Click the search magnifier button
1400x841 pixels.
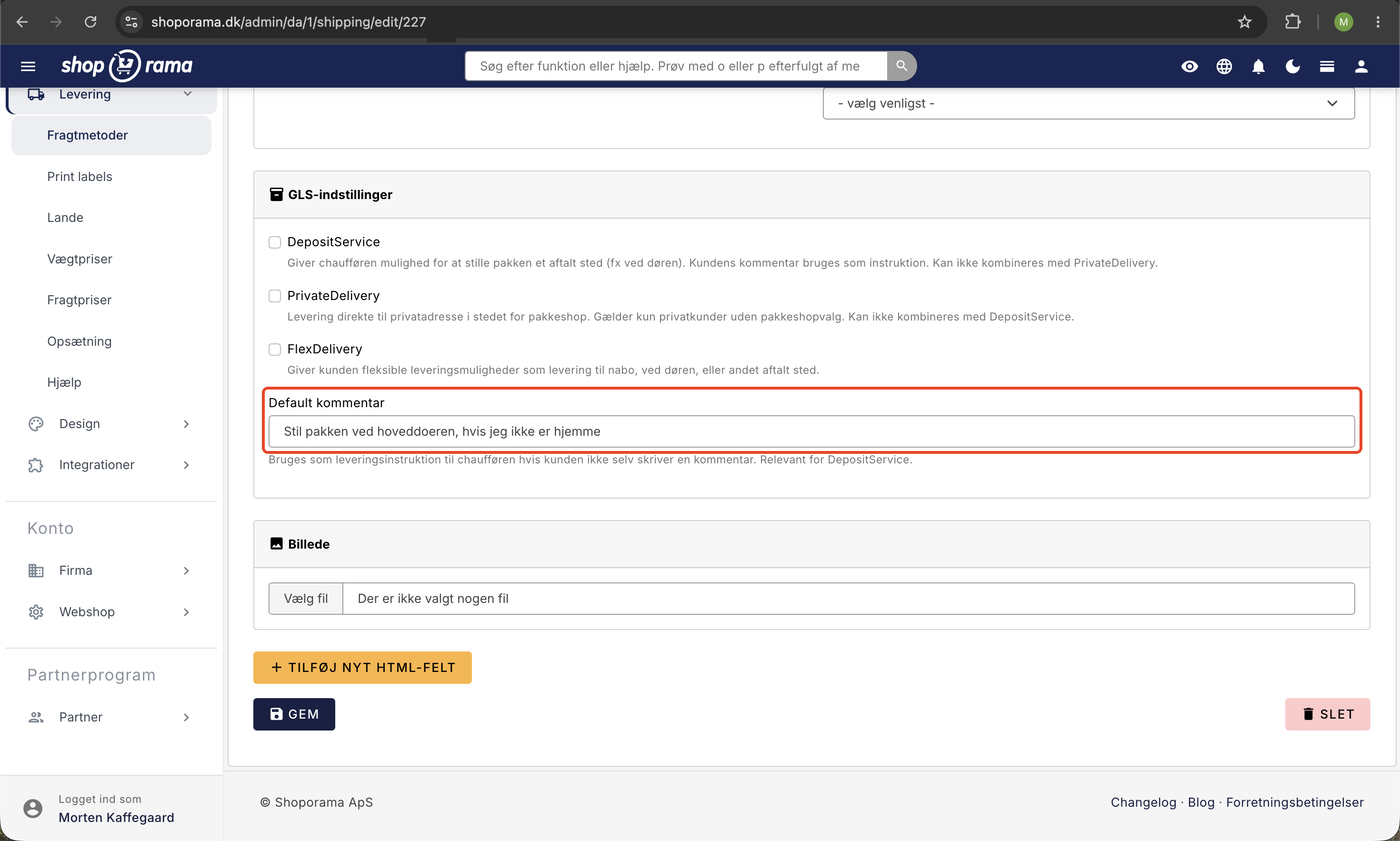click(902, 66)
